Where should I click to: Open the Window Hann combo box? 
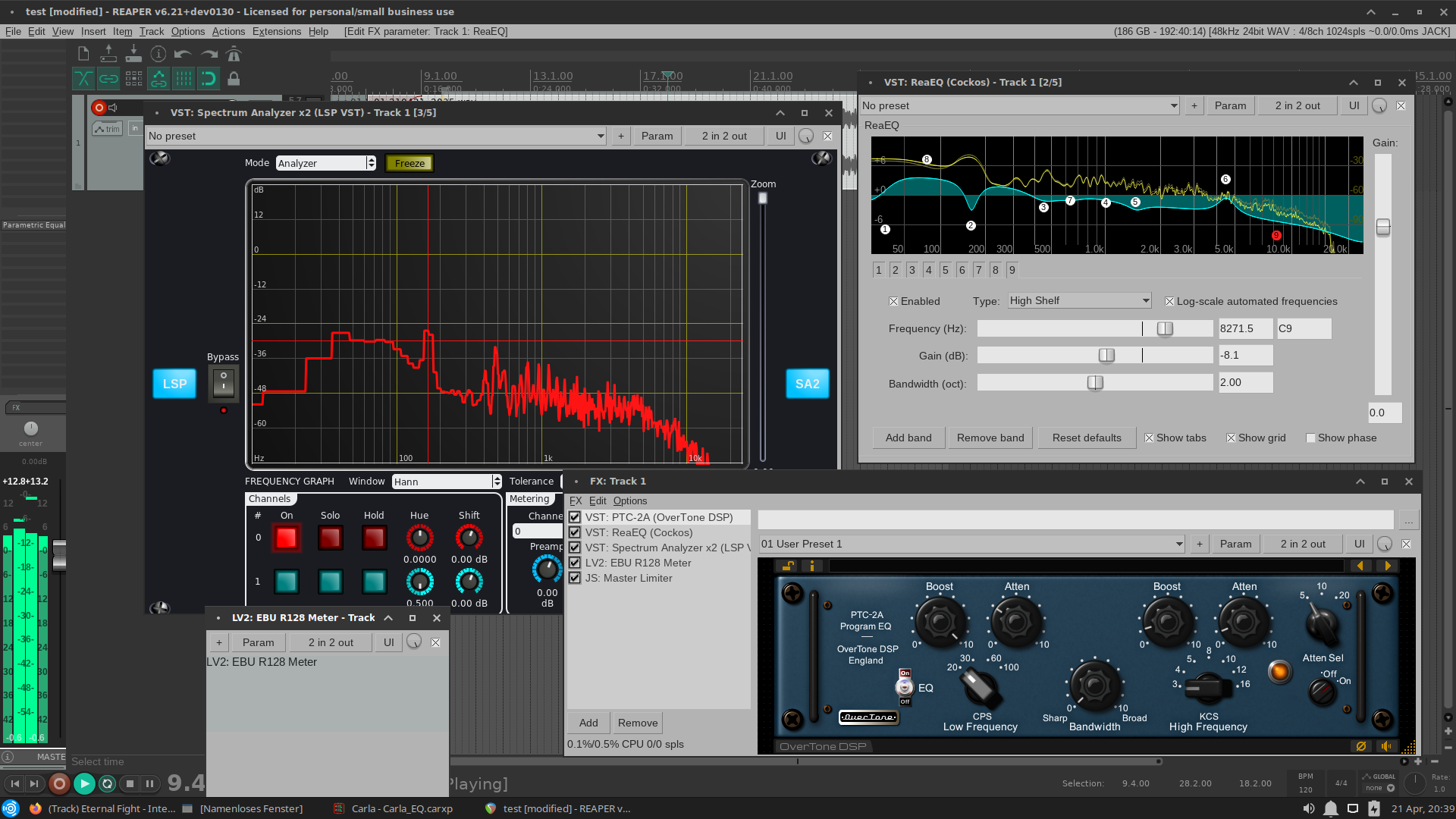pos(447,482)
